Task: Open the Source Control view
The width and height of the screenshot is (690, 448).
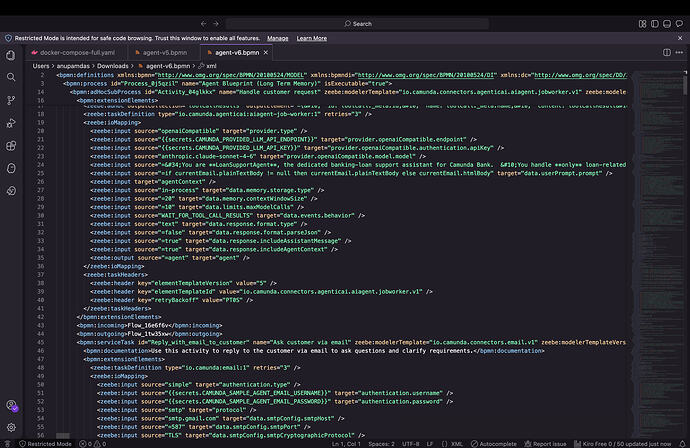Action: pos(11,100)
